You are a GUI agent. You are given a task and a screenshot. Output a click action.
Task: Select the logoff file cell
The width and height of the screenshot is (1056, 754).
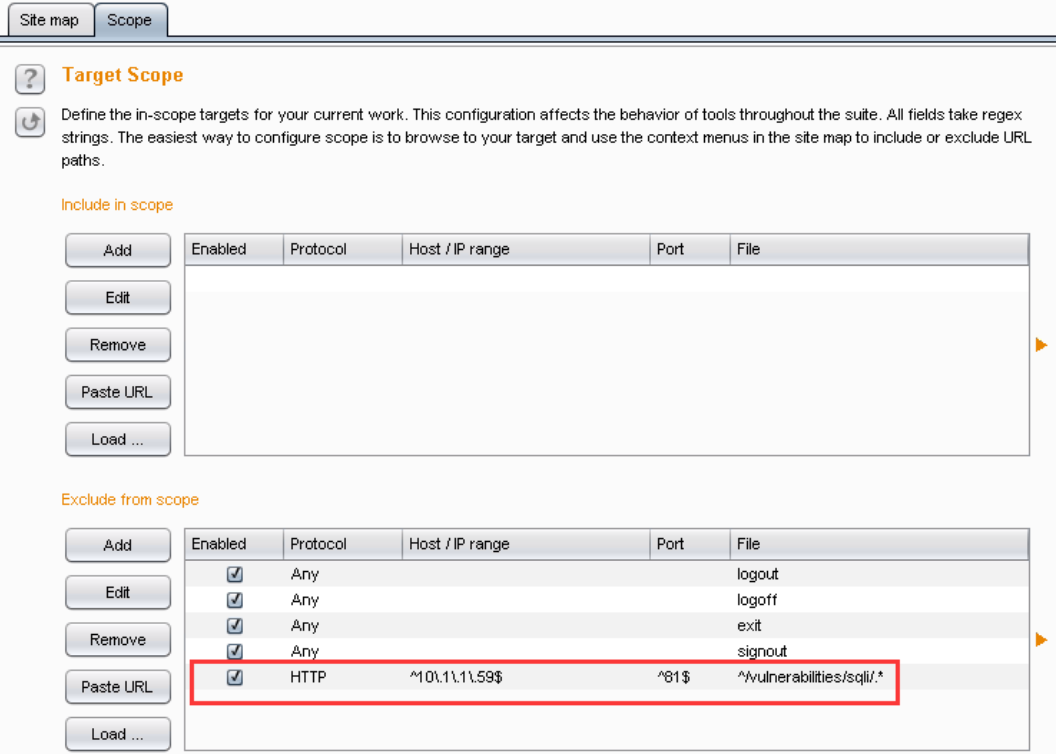(879, 600)
